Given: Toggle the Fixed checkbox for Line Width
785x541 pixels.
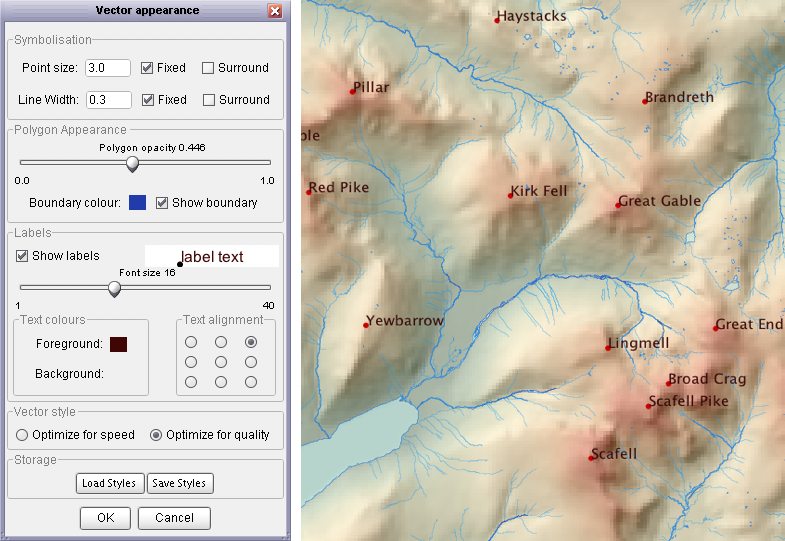Looking at the screenshot, I should pos(147,100).
